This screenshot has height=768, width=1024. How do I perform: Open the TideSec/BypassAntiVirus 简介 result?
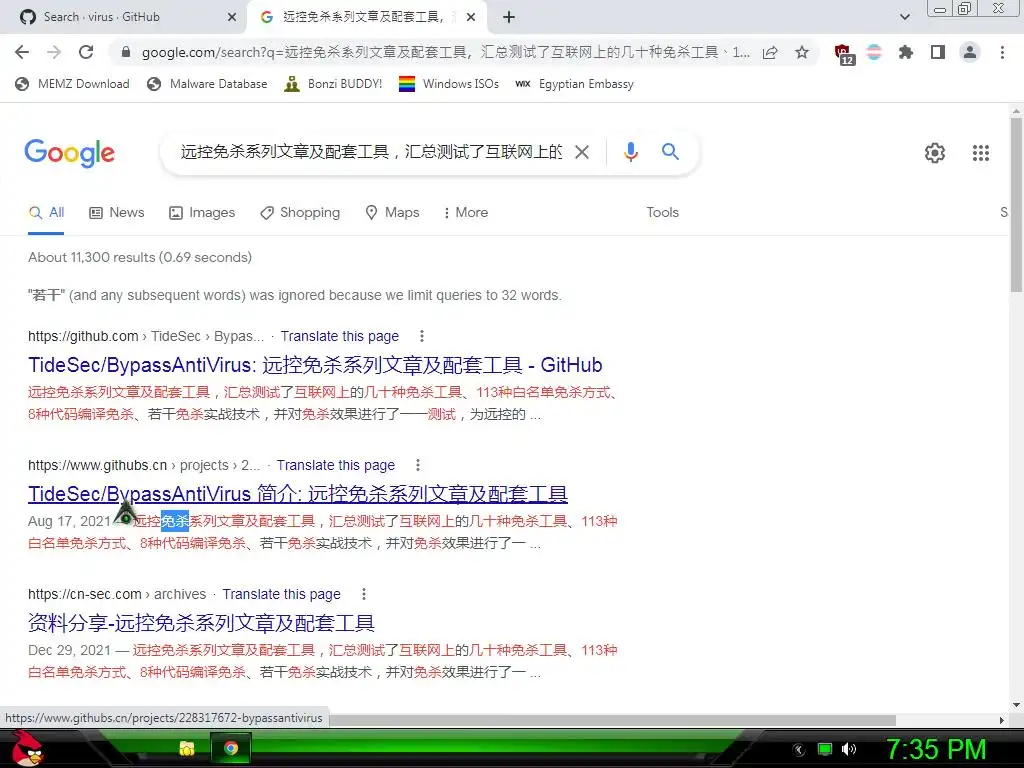(x=298, y=494)
